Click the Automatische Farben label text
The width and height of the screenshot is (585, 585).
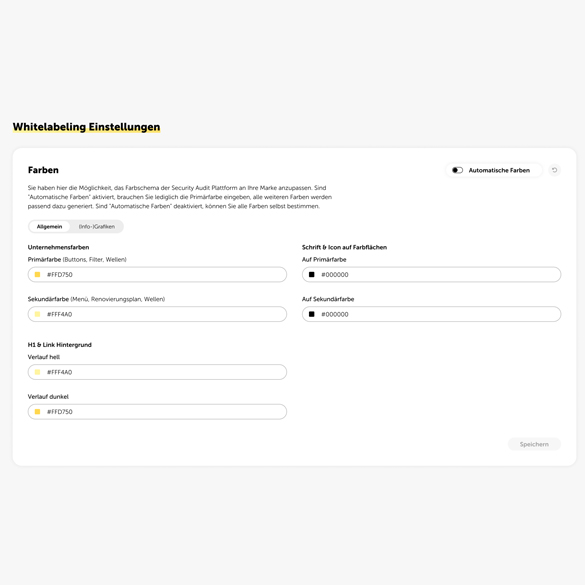(x=499, y=170)
